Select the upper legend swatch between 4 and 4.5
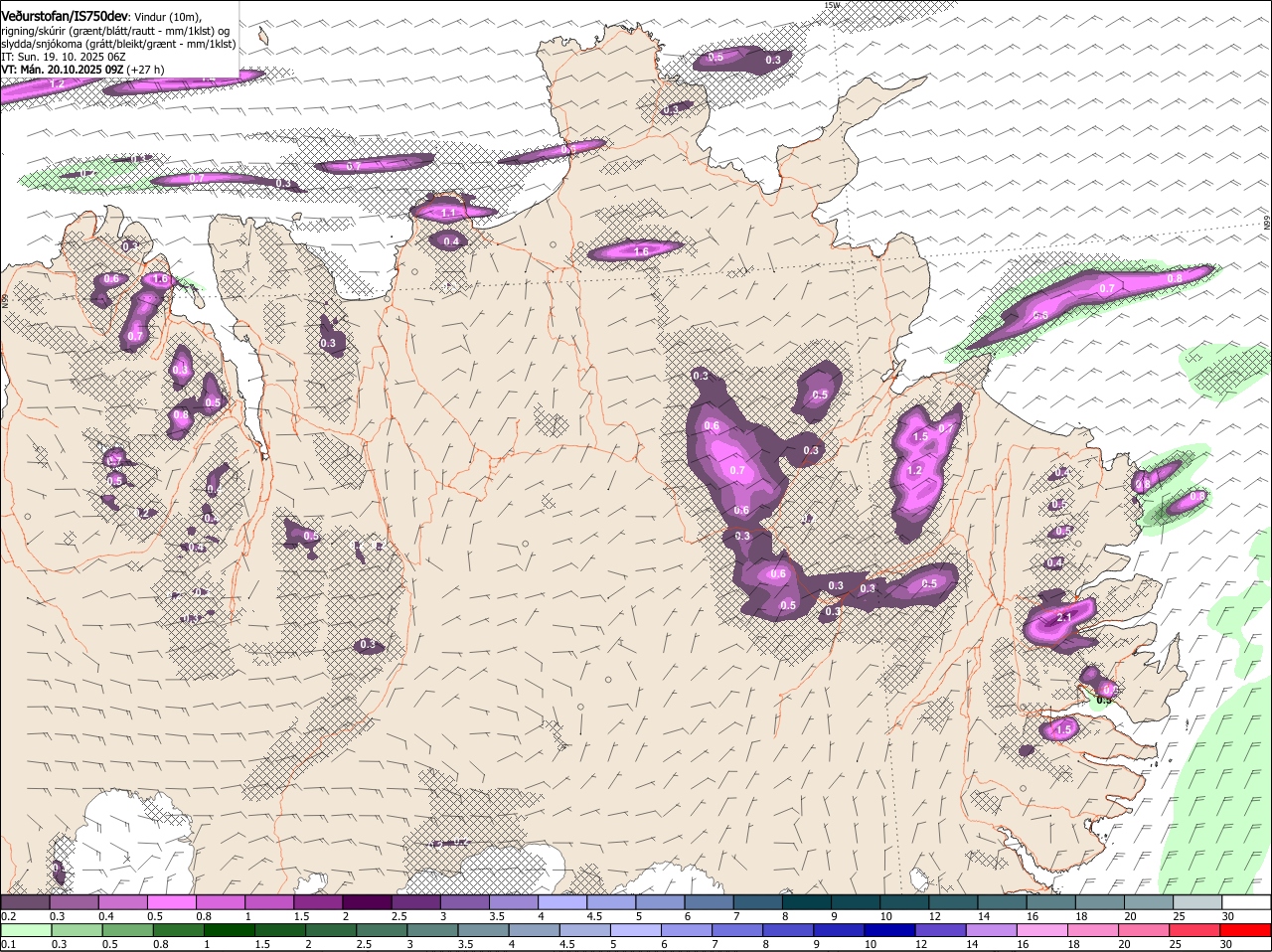 tap(562, 902)
